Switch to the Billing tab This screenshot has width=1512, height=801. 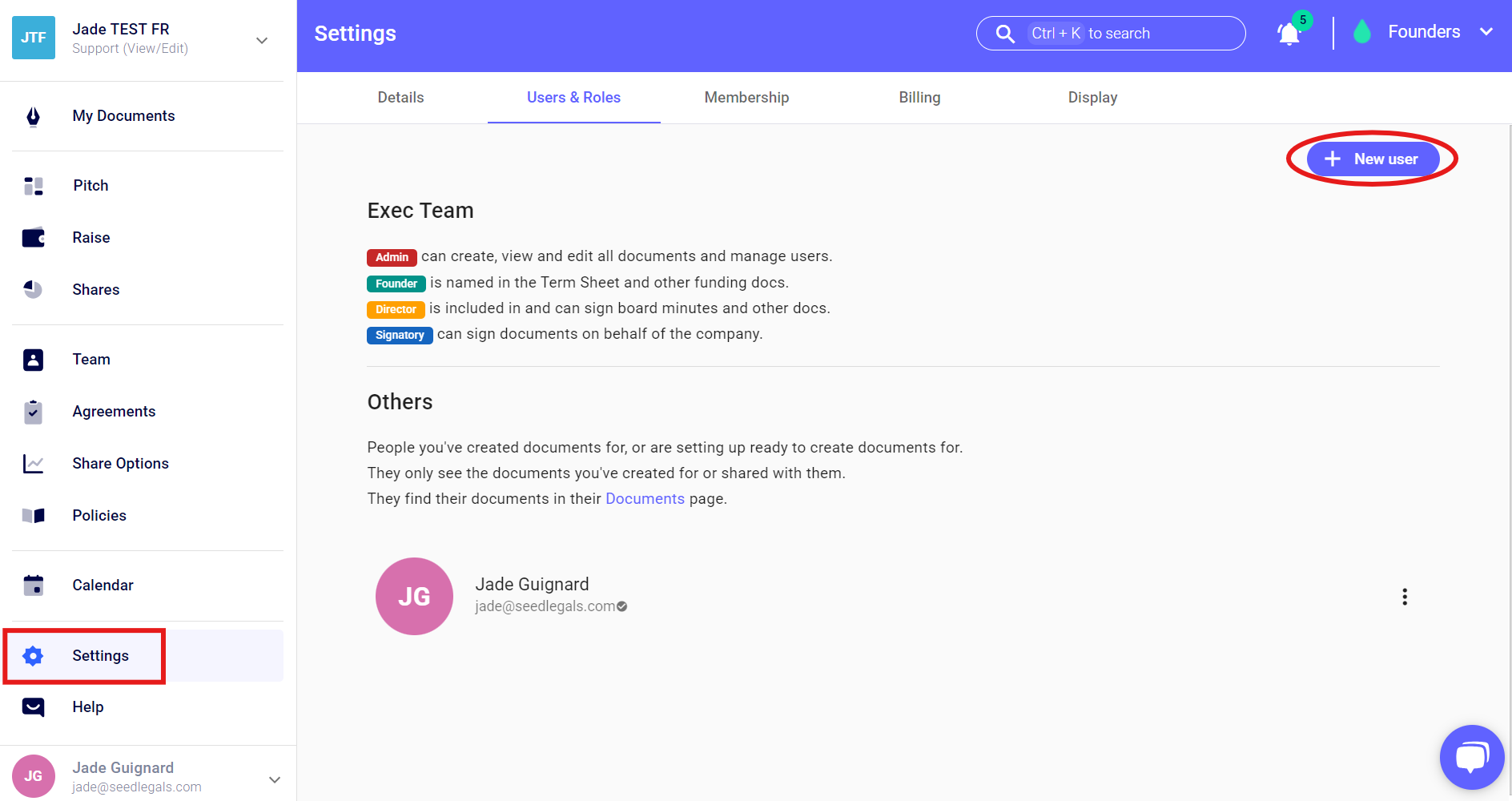pos(919,98)
